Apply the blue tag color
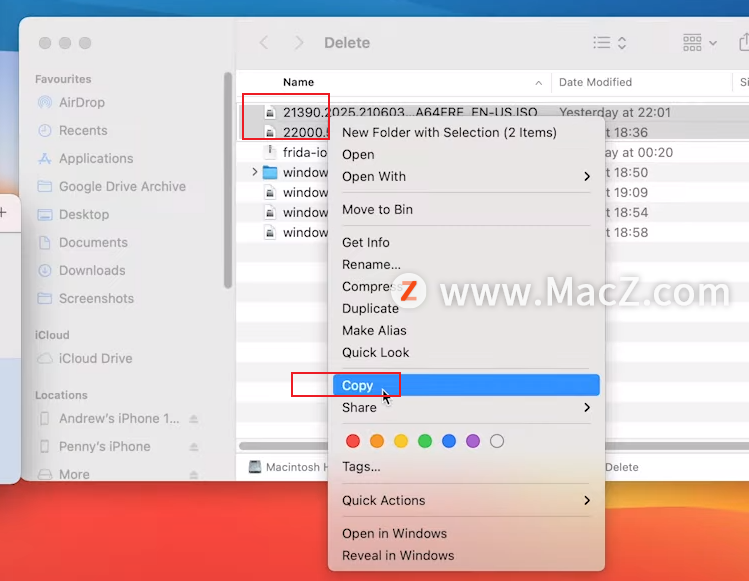Image resolution: width=749 pixels, height=581 pixels. 449,441
